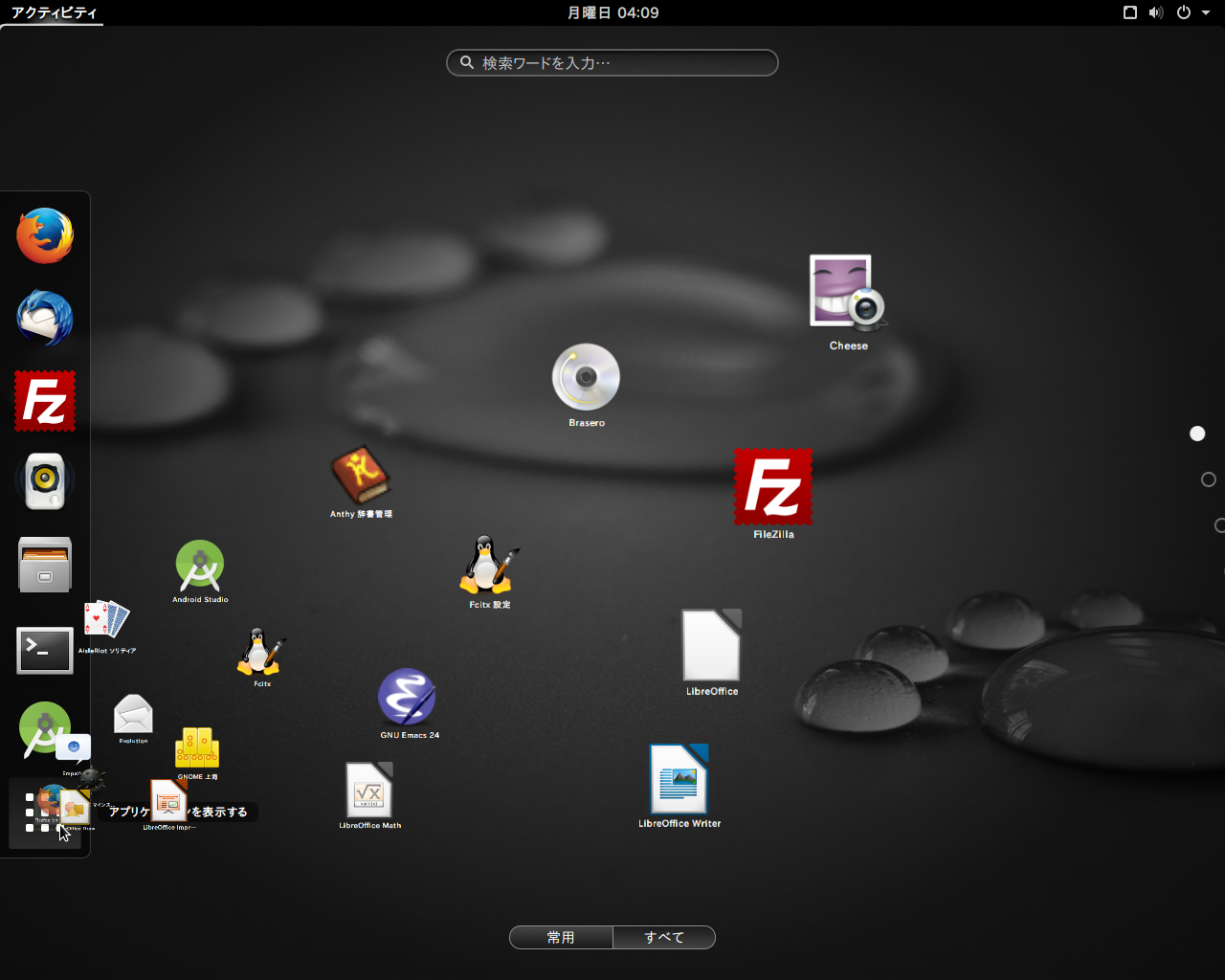Viewport: 1225px width, 980px height.
Task: Open Empathy chat bubble icon
Action: point(74,748)
